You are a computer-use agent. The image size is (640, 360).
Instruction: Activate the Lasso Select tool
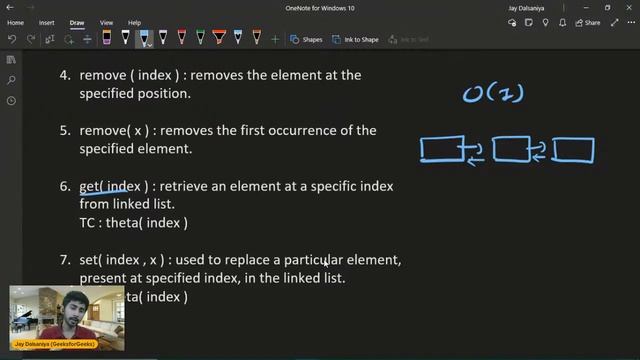(x=69, y=39)
